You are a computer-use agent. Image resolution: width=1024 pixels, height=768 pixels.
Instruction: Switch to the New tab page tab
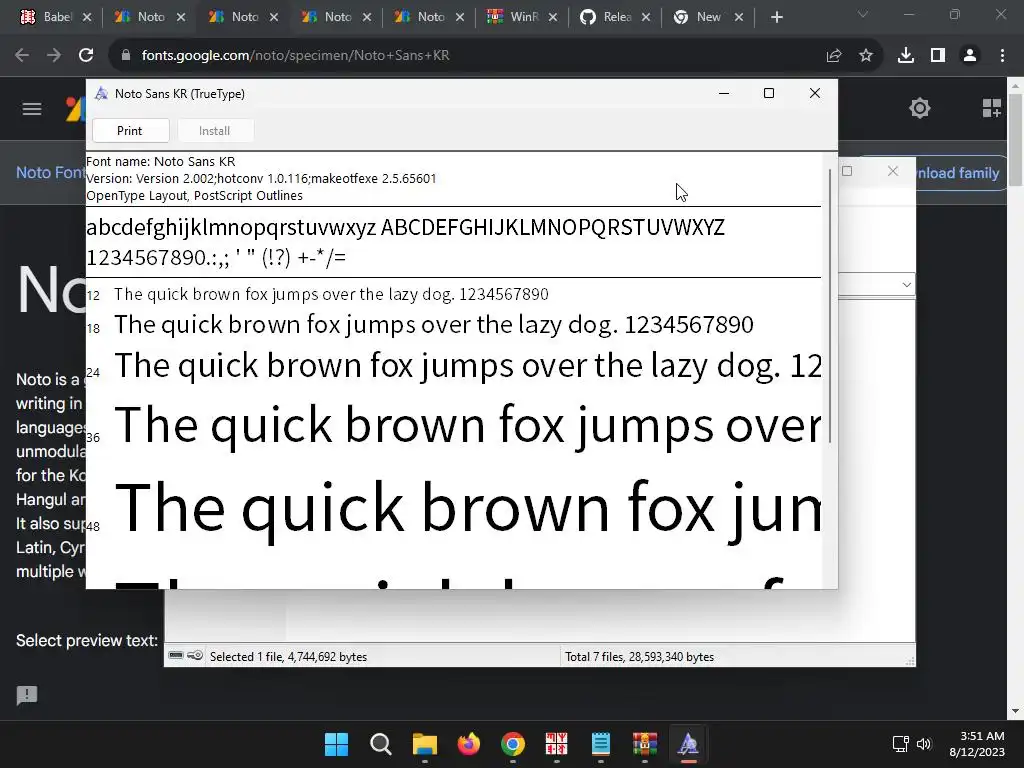pos(709,17)
